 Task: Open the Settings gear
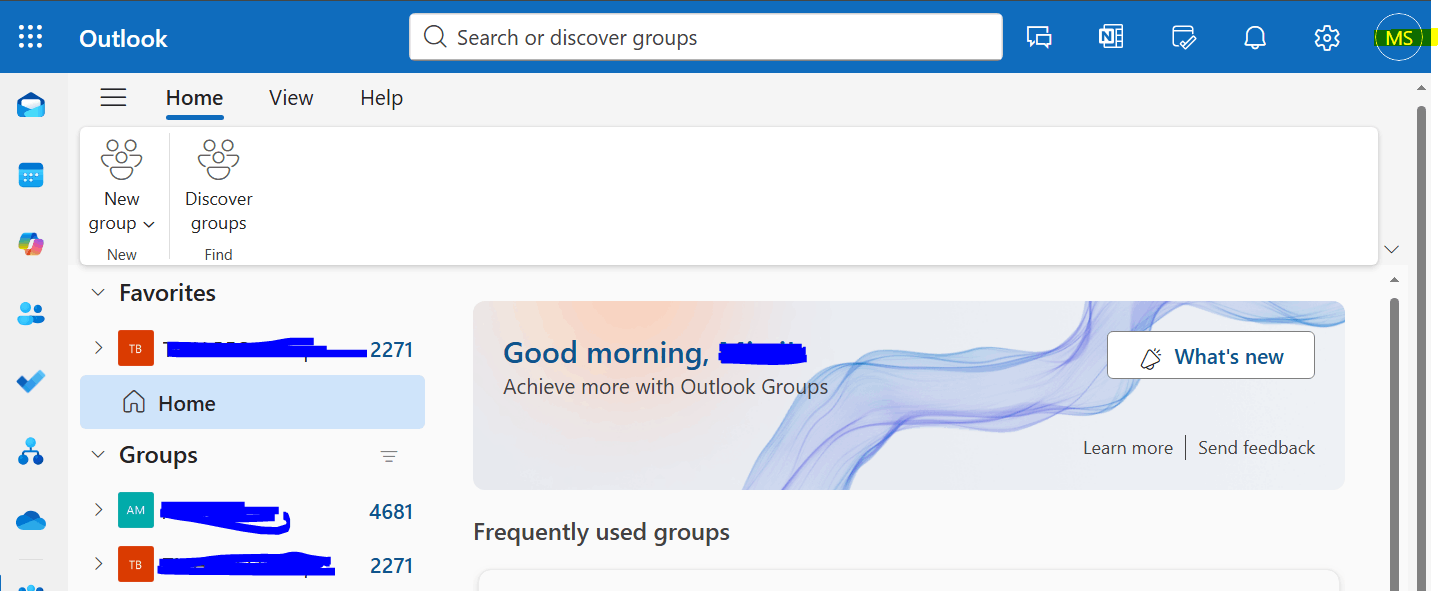(x=1327, y=38)
